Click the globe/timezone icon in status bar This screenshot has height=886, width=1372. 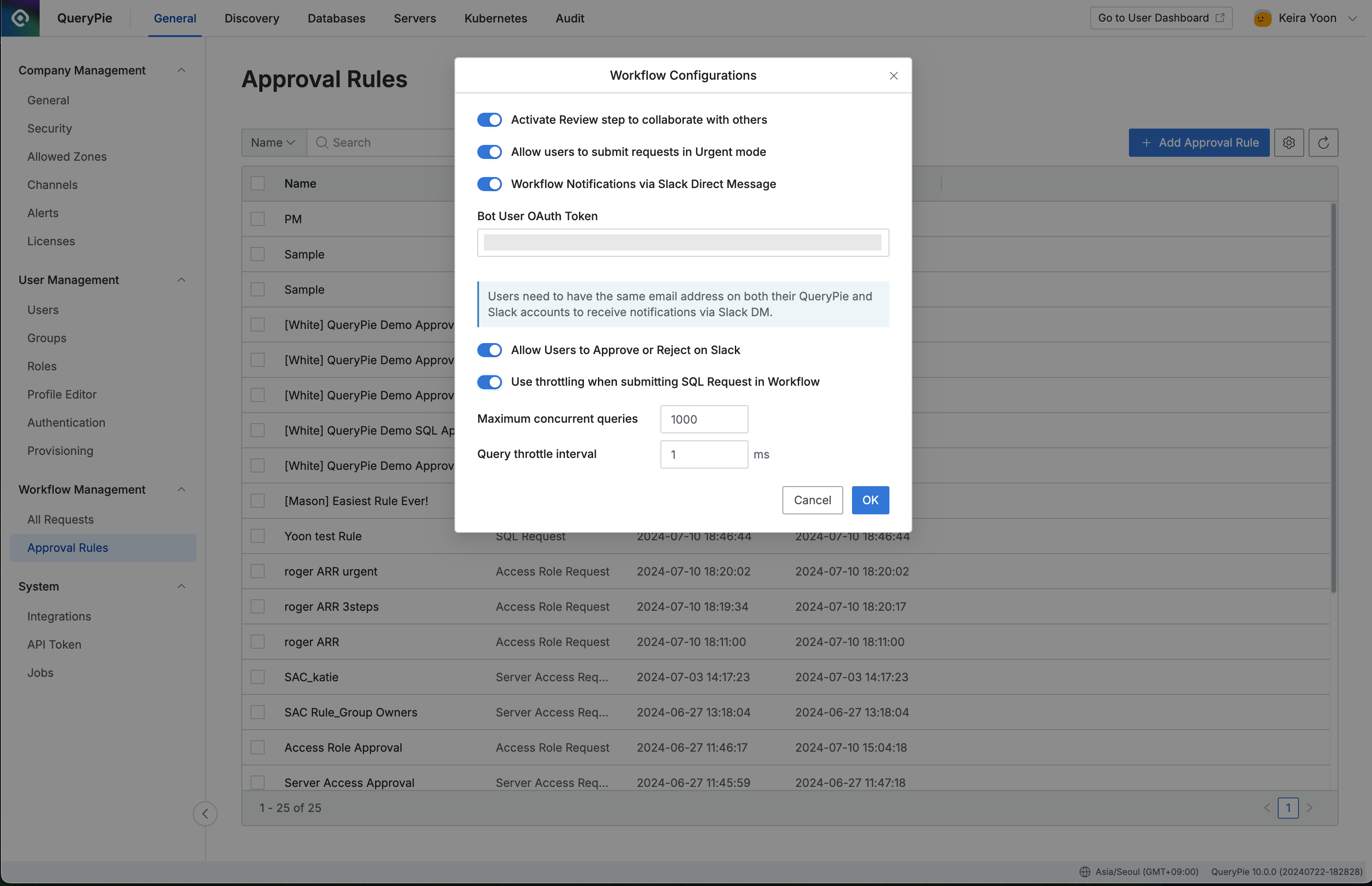[x=1086, y=870]
